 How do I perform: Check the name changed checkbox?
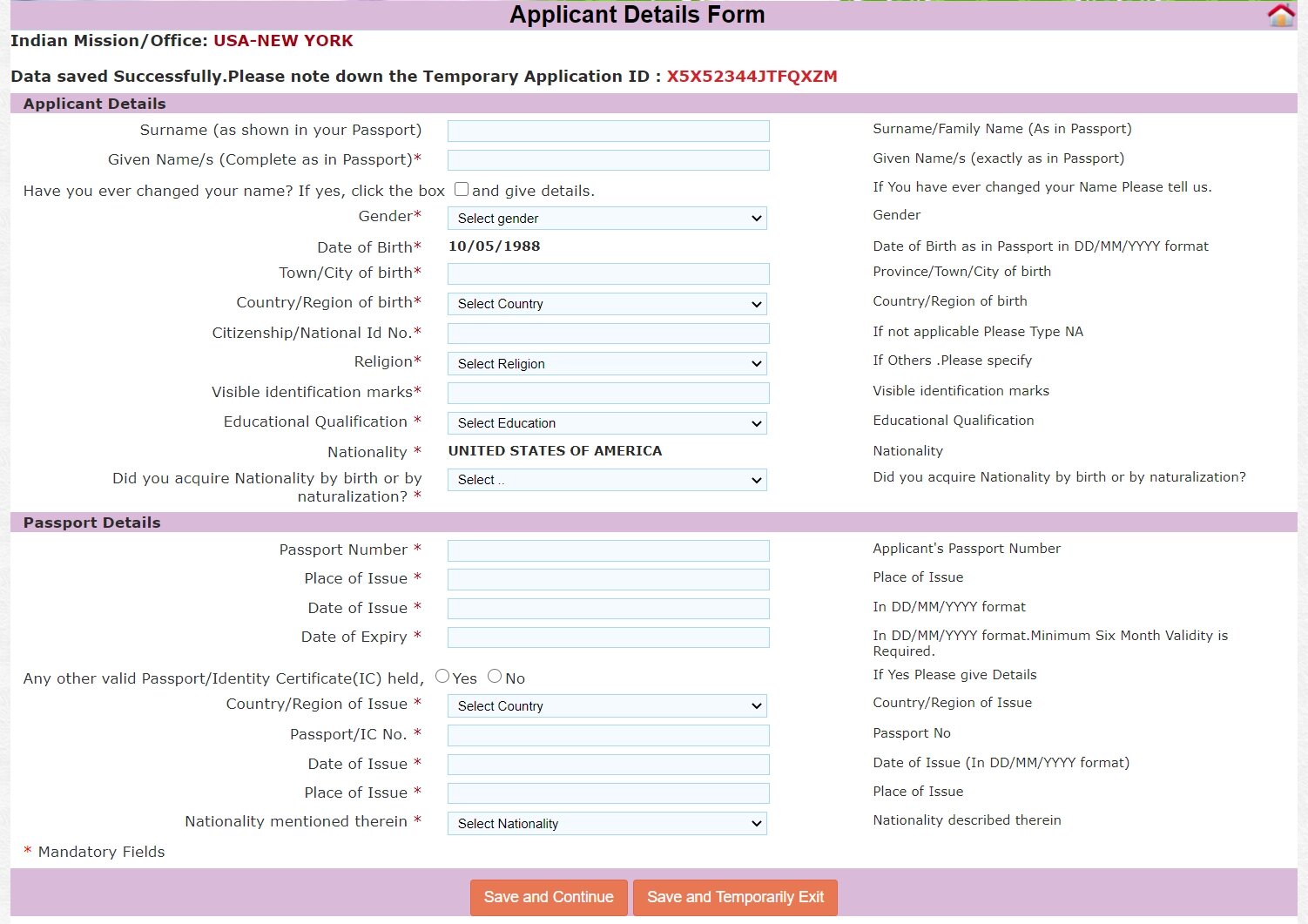pos(462,189)
